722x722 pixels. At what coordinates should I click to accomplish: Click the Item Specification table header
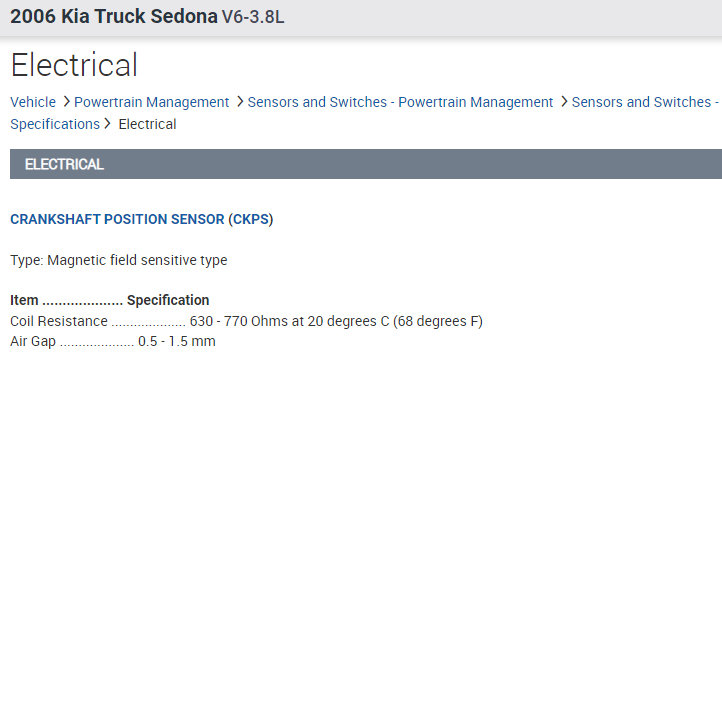click(x=110, y=300)
